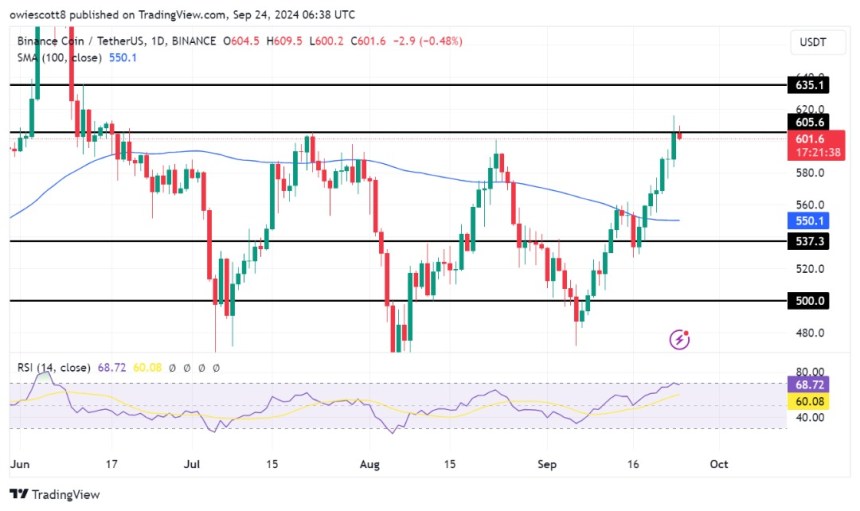This screenshot has height=511, width=860.
Task: Click the TradingView text link at bottom
Action: pyautogui.click(x=66, y=495)
